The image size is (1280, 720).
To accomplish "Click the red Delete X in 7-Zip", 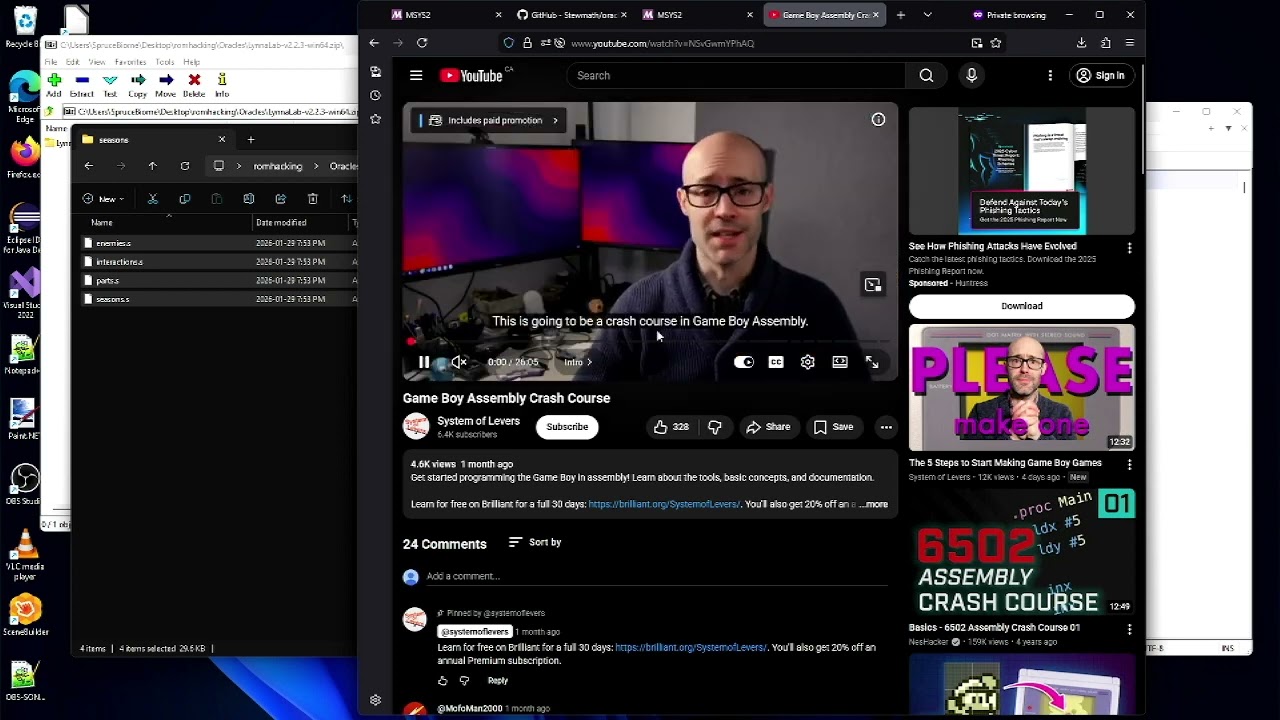I will point(194,85).
